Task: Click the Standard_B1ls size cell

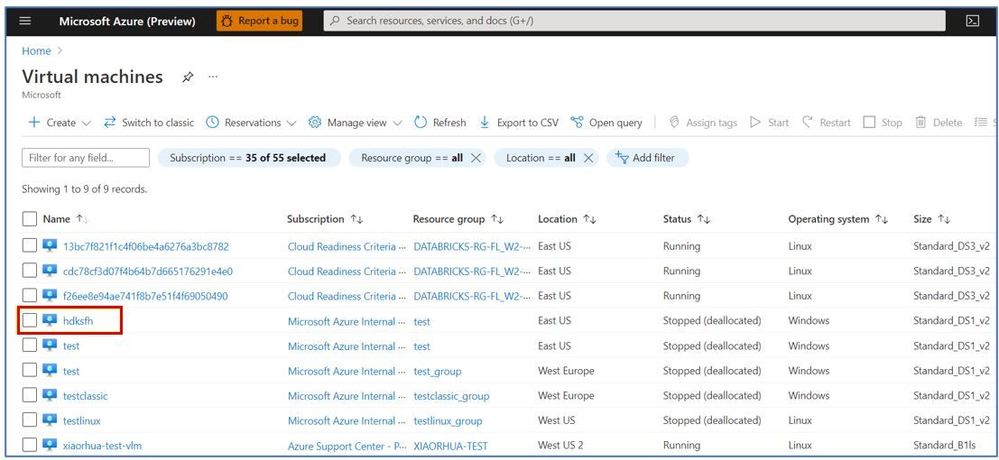Action: click(x=944, y=445)
